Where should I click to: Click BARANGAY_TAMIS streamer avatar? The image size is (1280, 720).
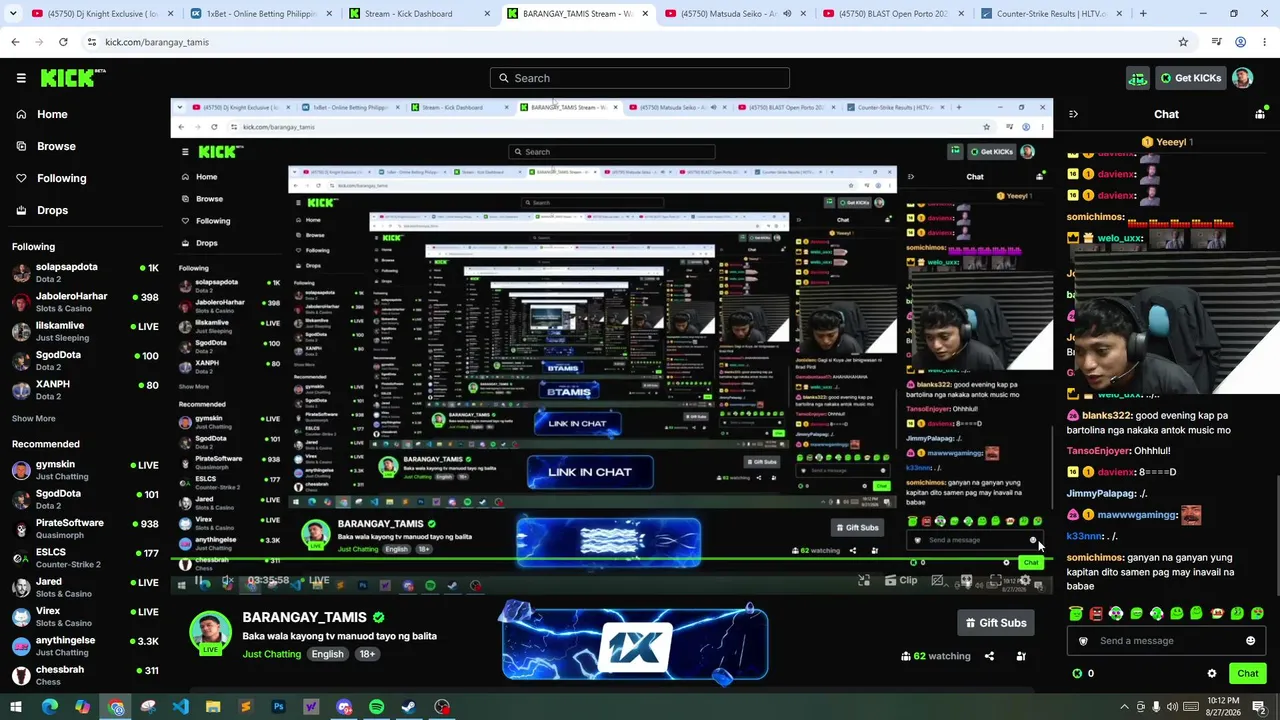coord(210,632)
